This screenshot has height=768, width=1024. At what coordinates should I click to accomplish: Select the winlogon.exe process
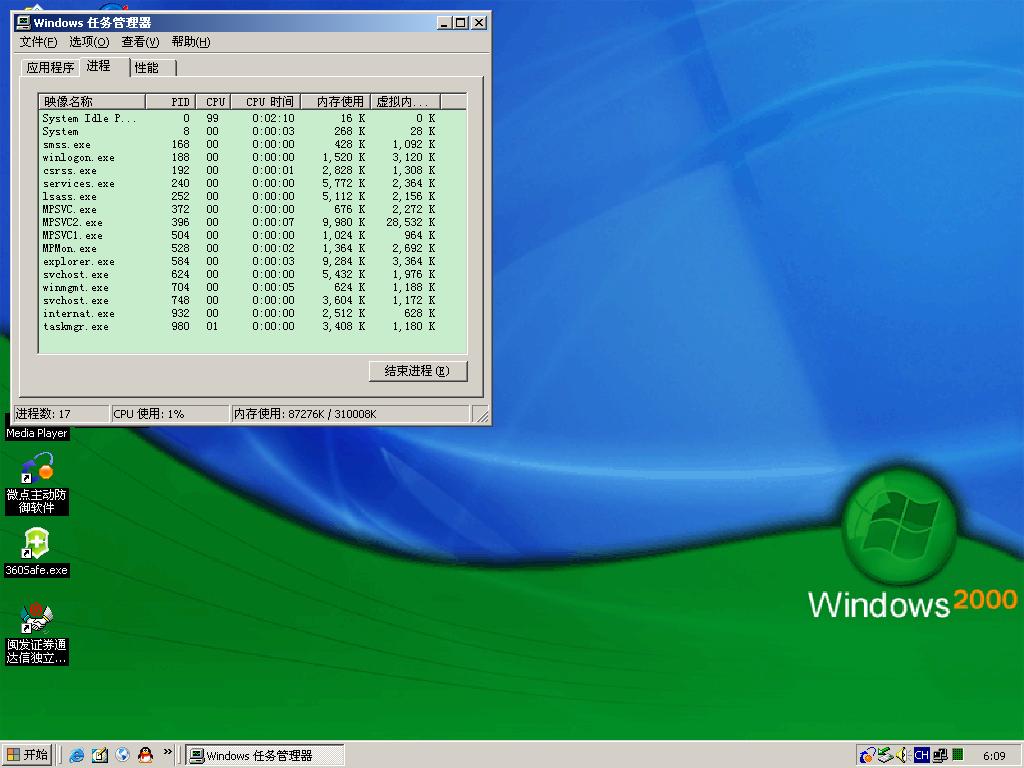(x=252, y=157)
